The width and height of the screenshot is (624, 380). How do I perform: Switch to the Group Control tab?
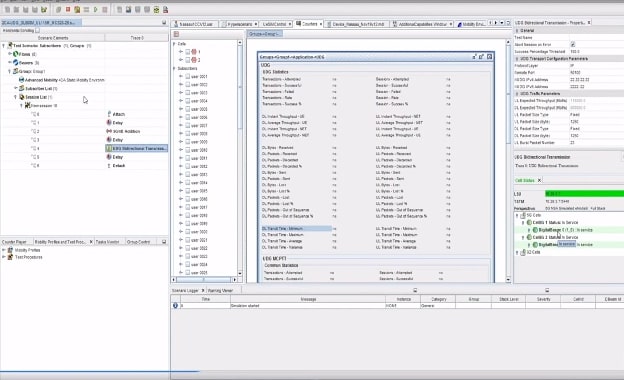pyautogui.click(x=138, y=242)
